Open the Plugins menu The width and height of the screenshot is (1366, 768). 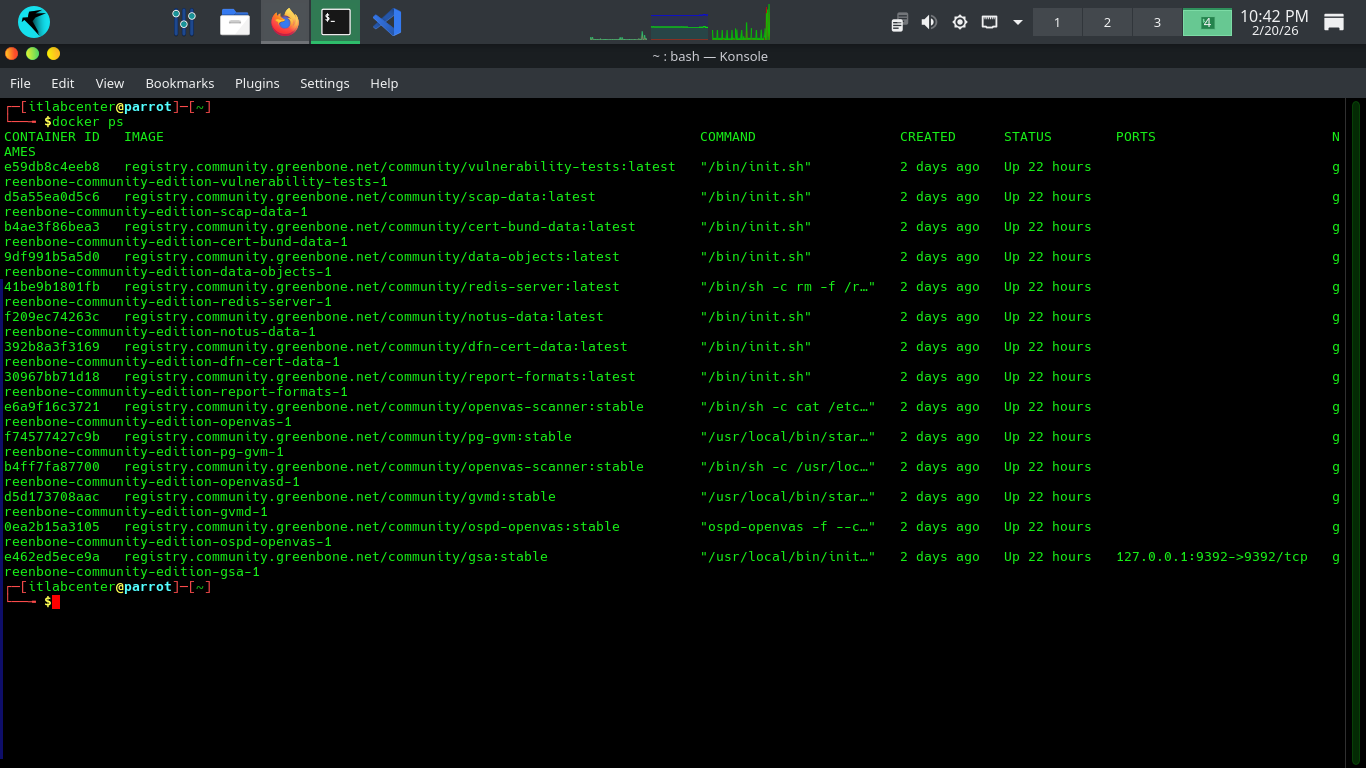point(257,83)
